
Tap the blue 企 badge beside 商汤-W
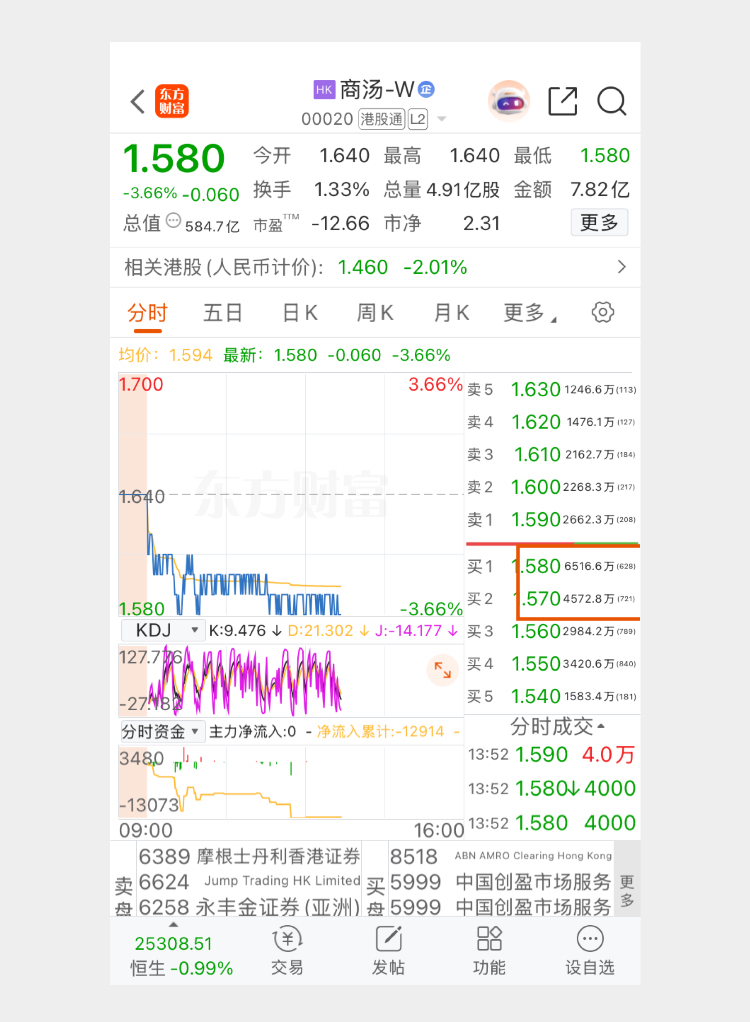point(426,89)
